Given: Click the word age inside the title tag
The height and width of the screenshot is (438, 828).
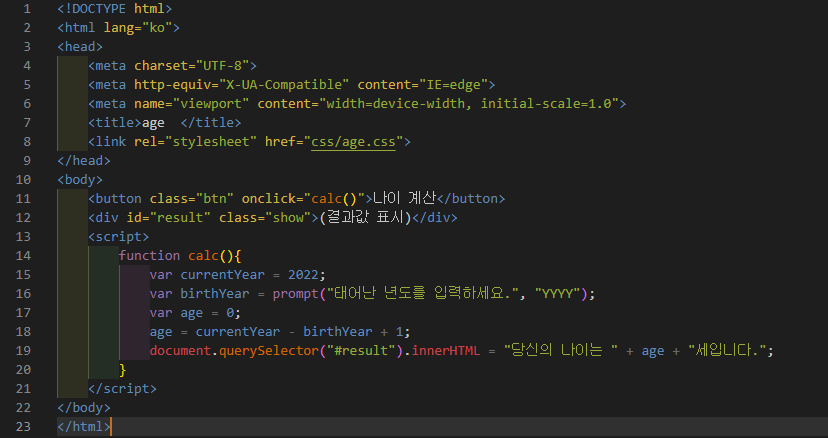Looking at the screenshot, I should (x=153, y=123).
